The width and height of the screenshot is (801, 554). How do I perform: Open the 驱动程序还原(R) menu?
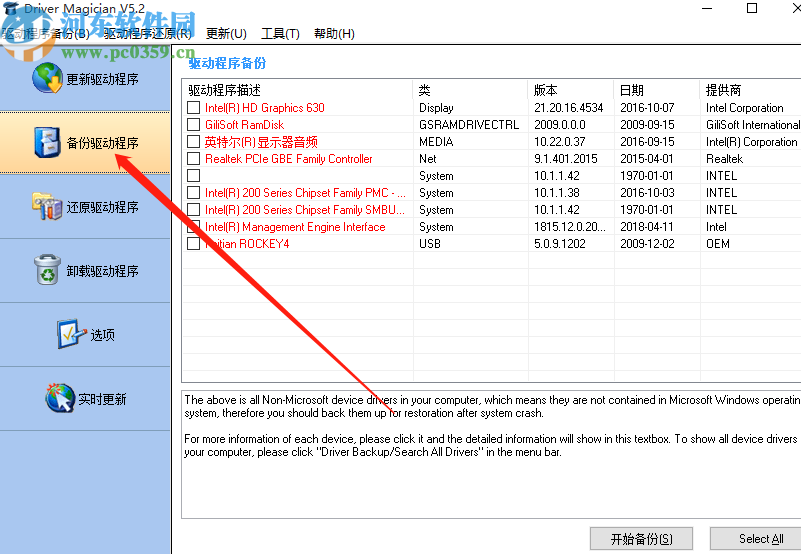coord(148,34)
